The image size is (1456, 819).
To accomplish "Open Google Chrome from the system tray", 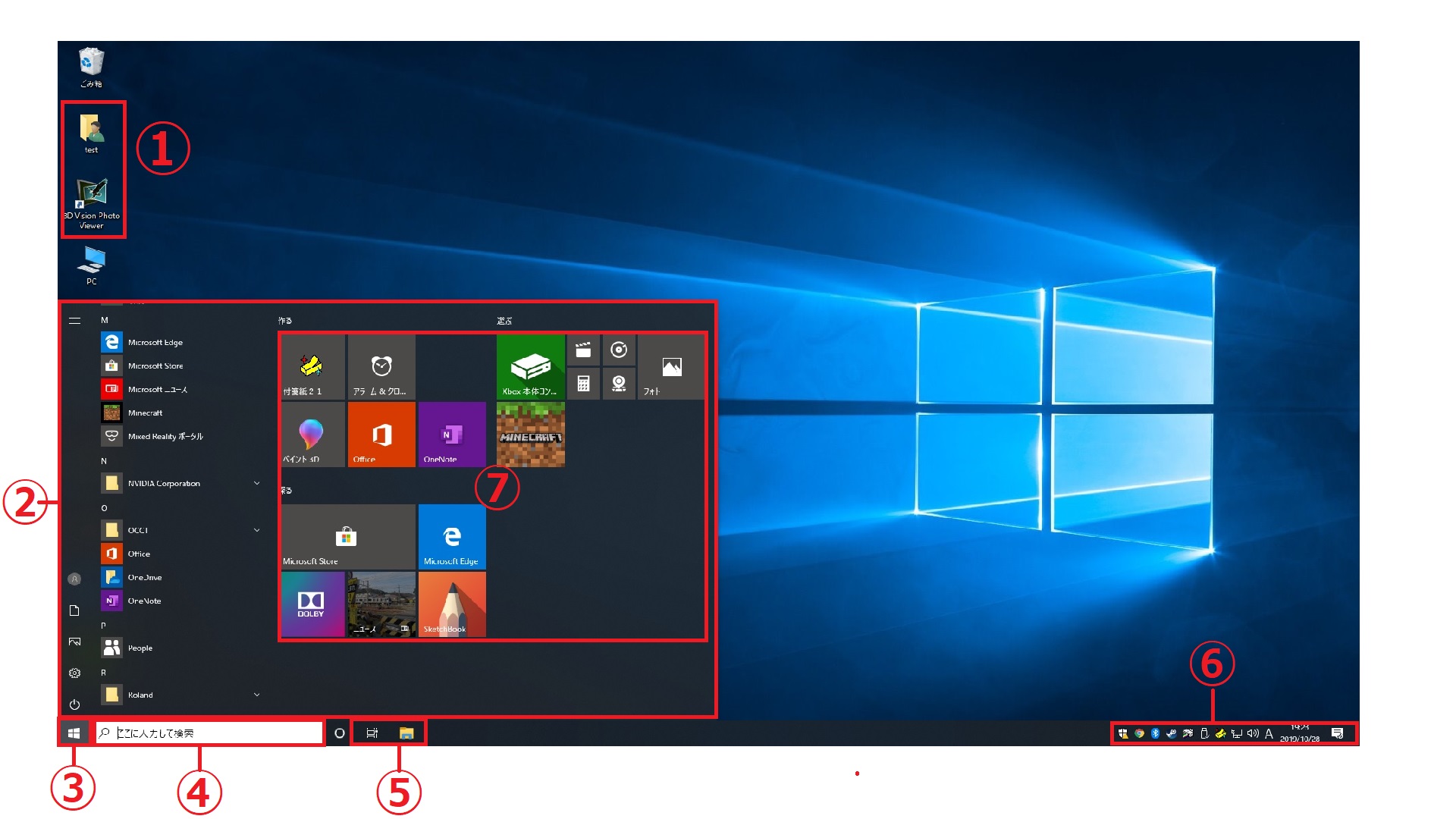I will (x=1140, y=733).
